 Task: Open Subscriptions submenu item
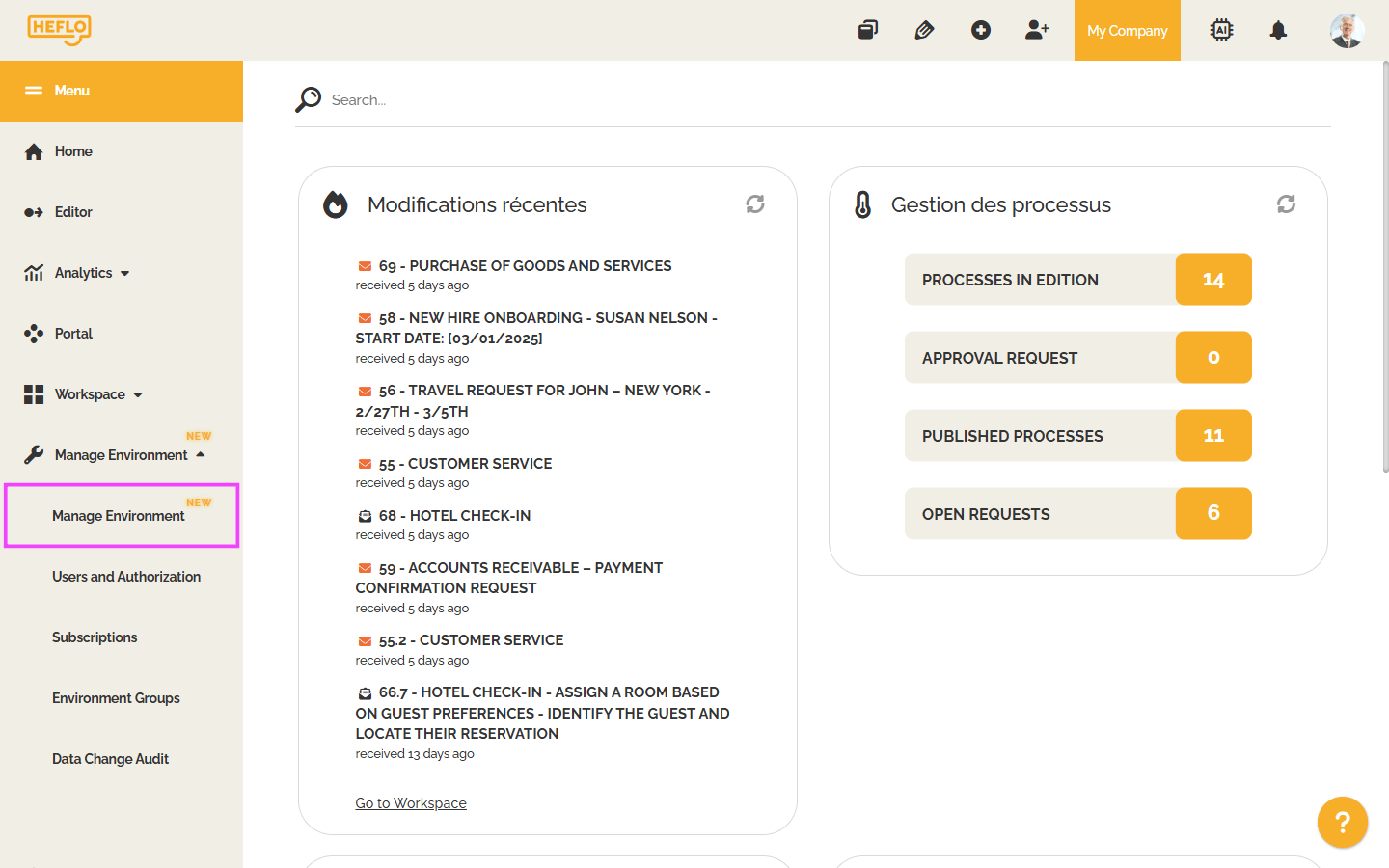pyautogui.click(x=95, y=637)
